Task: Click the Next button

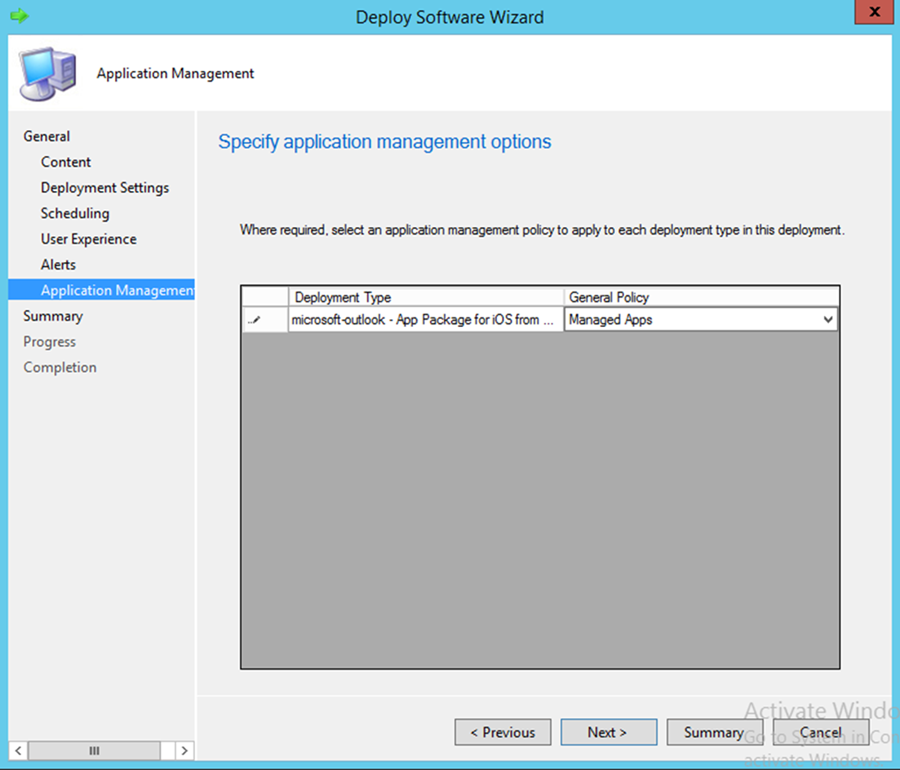Action: pos(608,732)
